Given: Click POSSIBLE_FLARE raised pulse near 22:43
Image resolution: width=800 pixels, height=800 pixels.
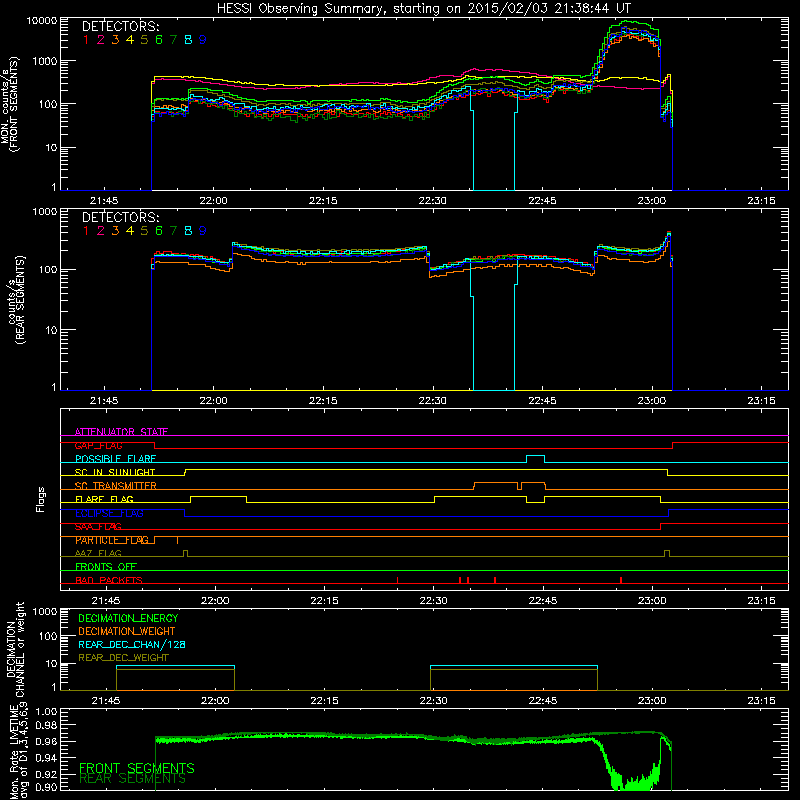Looking at the screenshot, I should 535,458.
